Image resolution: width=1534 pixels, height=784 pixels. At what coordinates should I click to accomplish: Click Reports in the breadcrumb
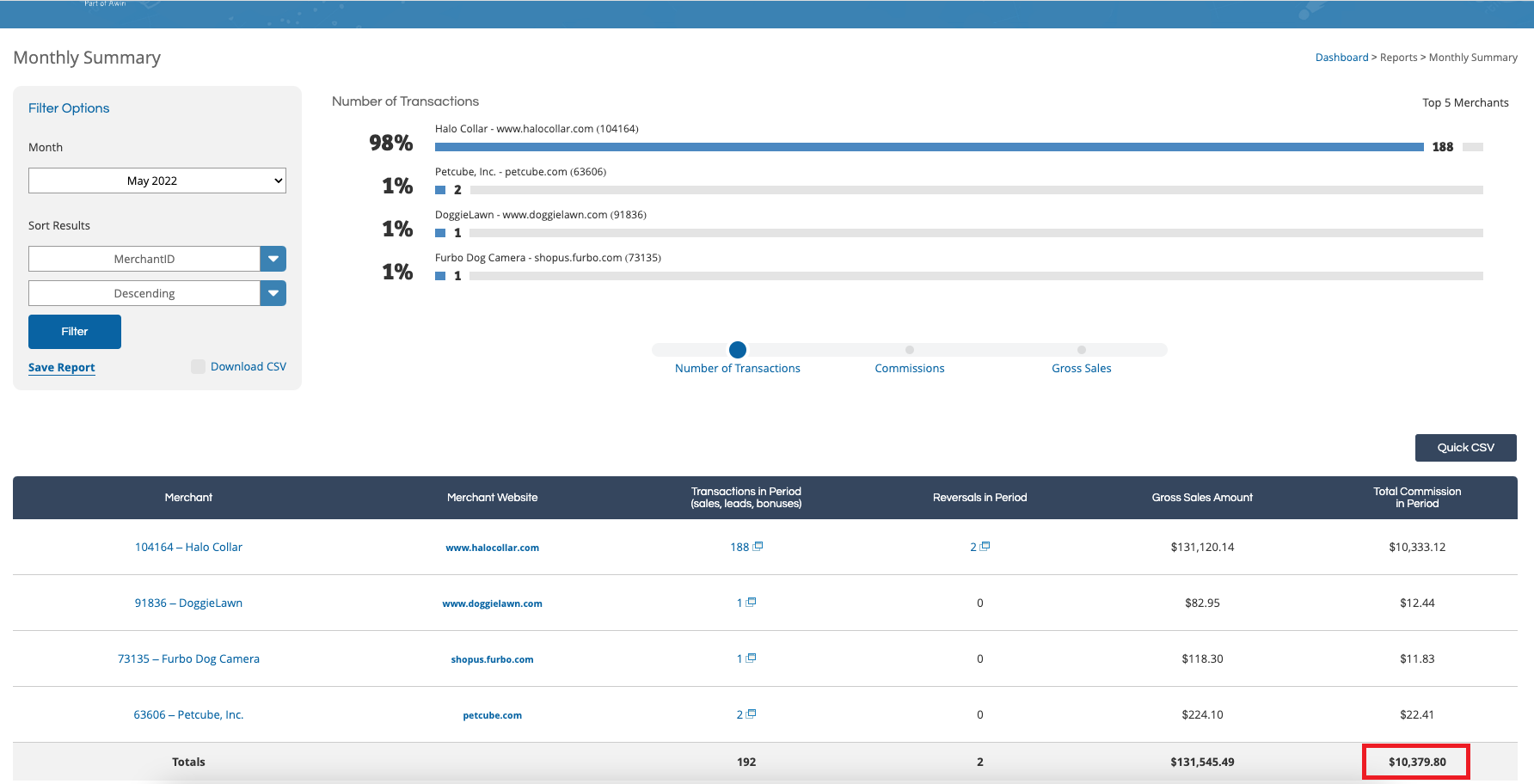point(1399,58)
